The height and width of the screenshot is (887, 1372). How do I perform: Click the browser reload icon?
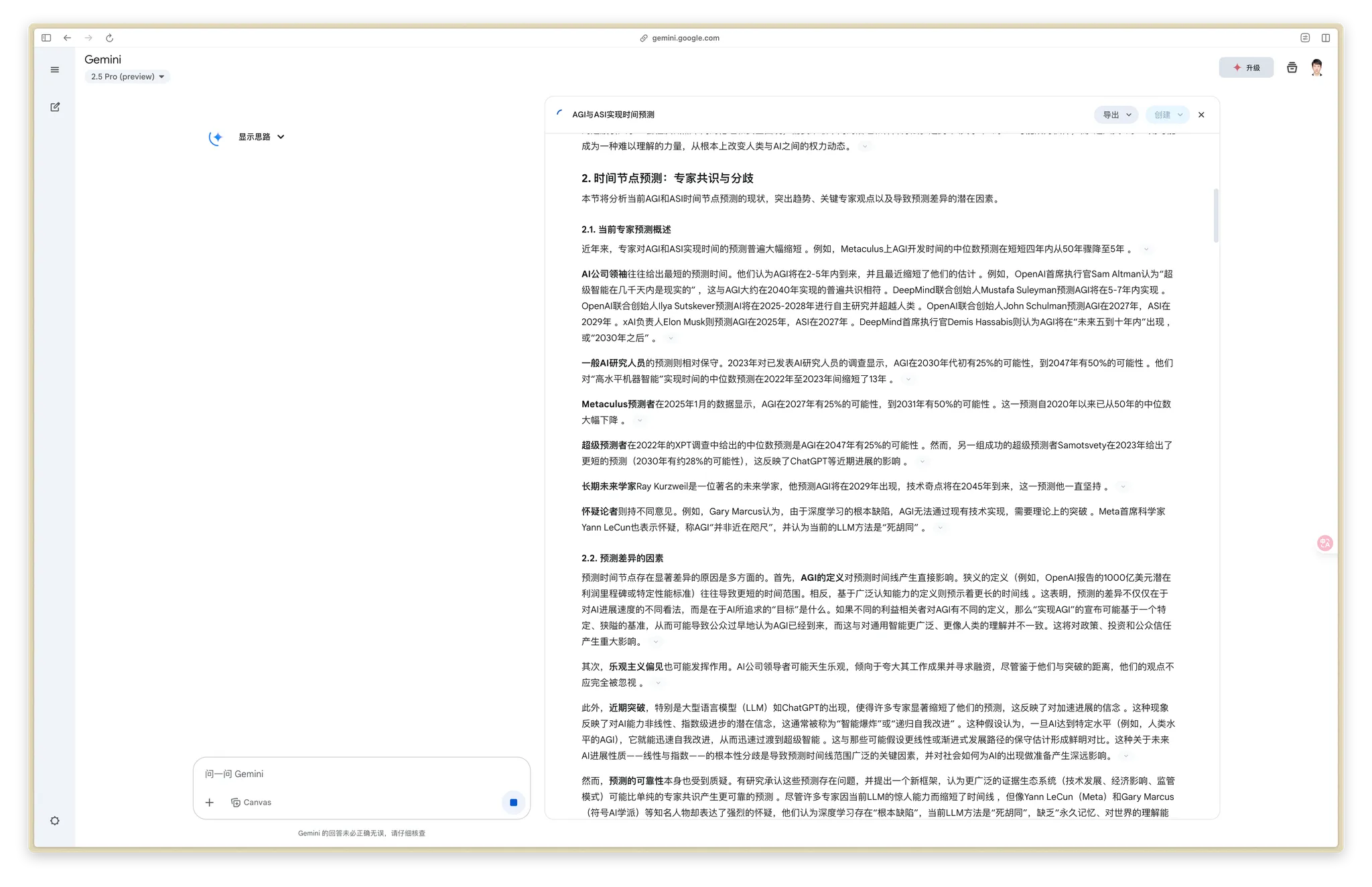pos(110,38)
